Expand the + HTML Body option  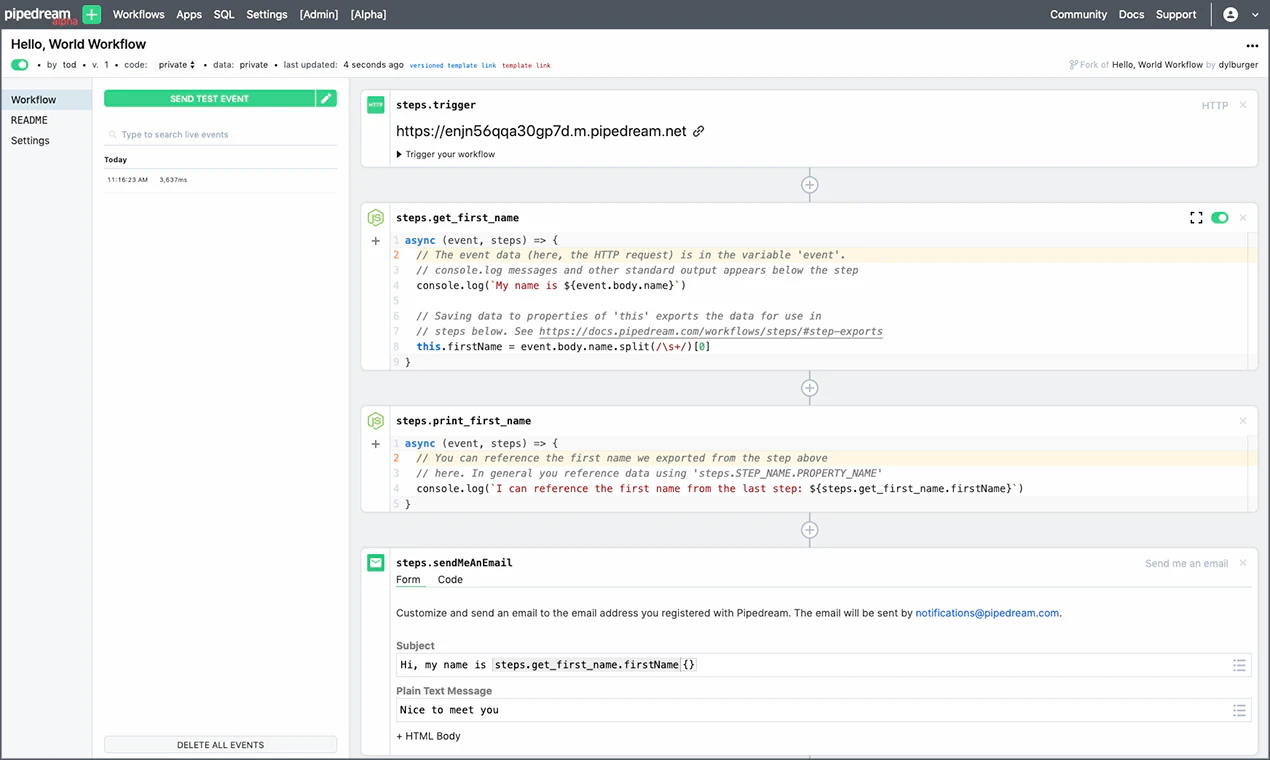(x=428, y=736)
